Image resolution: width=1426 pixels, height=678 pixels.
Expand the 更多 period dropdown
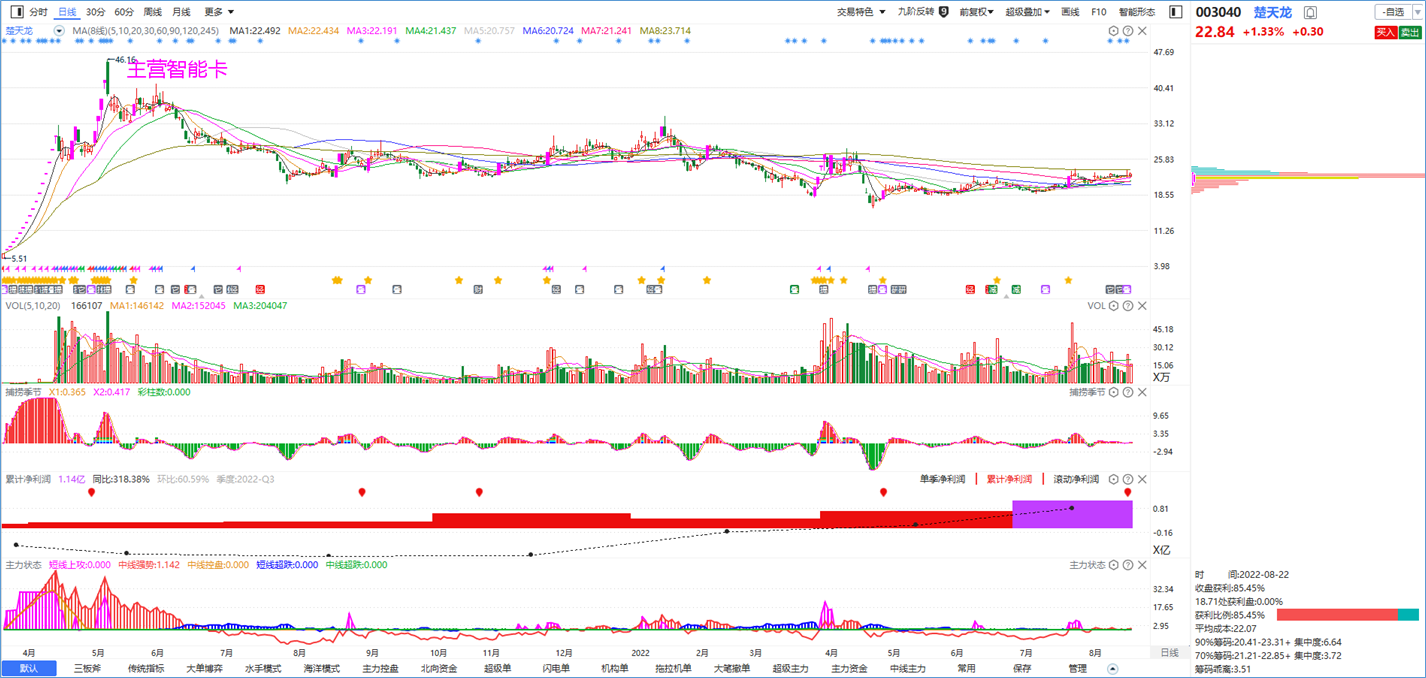click(x=219, y=12)
